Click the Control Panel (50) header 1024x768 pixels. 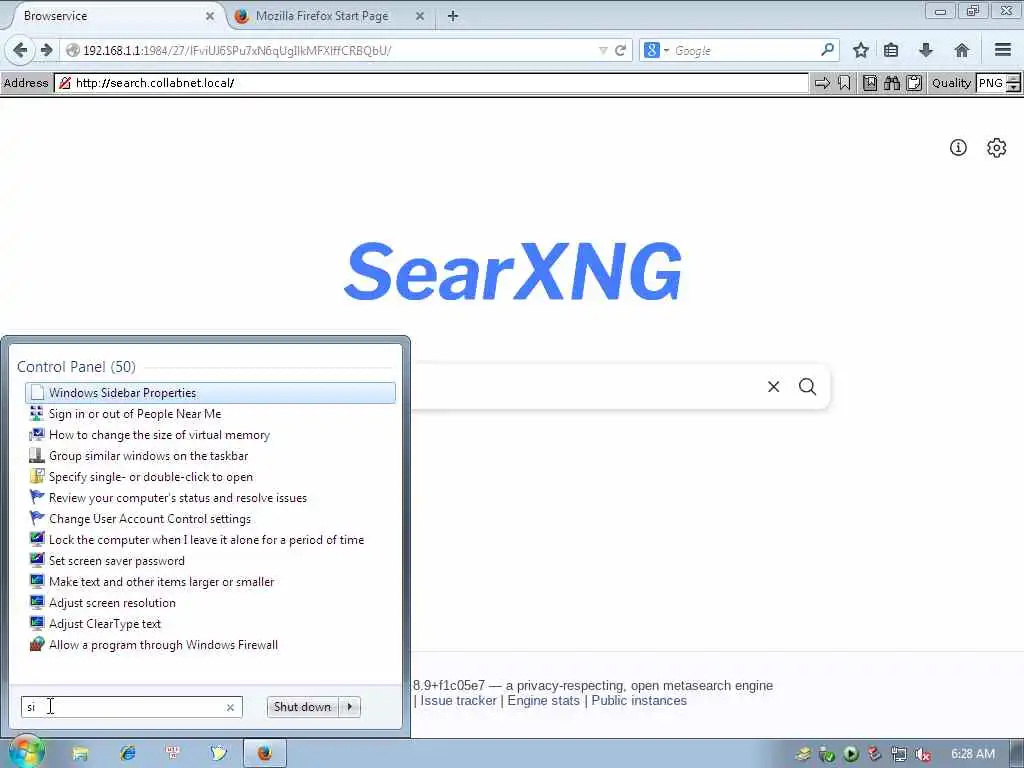click(76, 367)
